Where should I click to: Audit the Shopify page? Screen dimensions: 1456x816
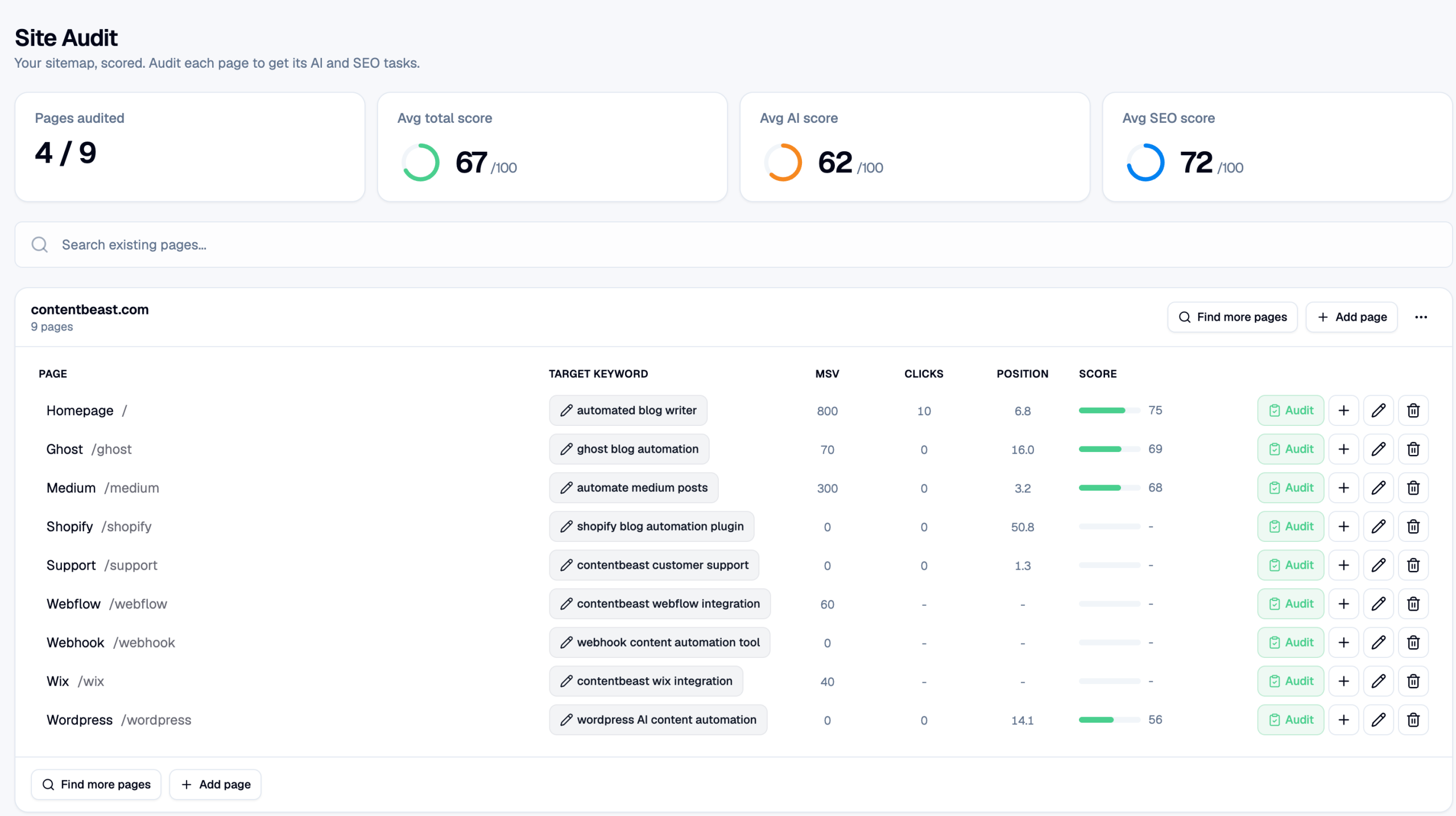[1290, 527]
